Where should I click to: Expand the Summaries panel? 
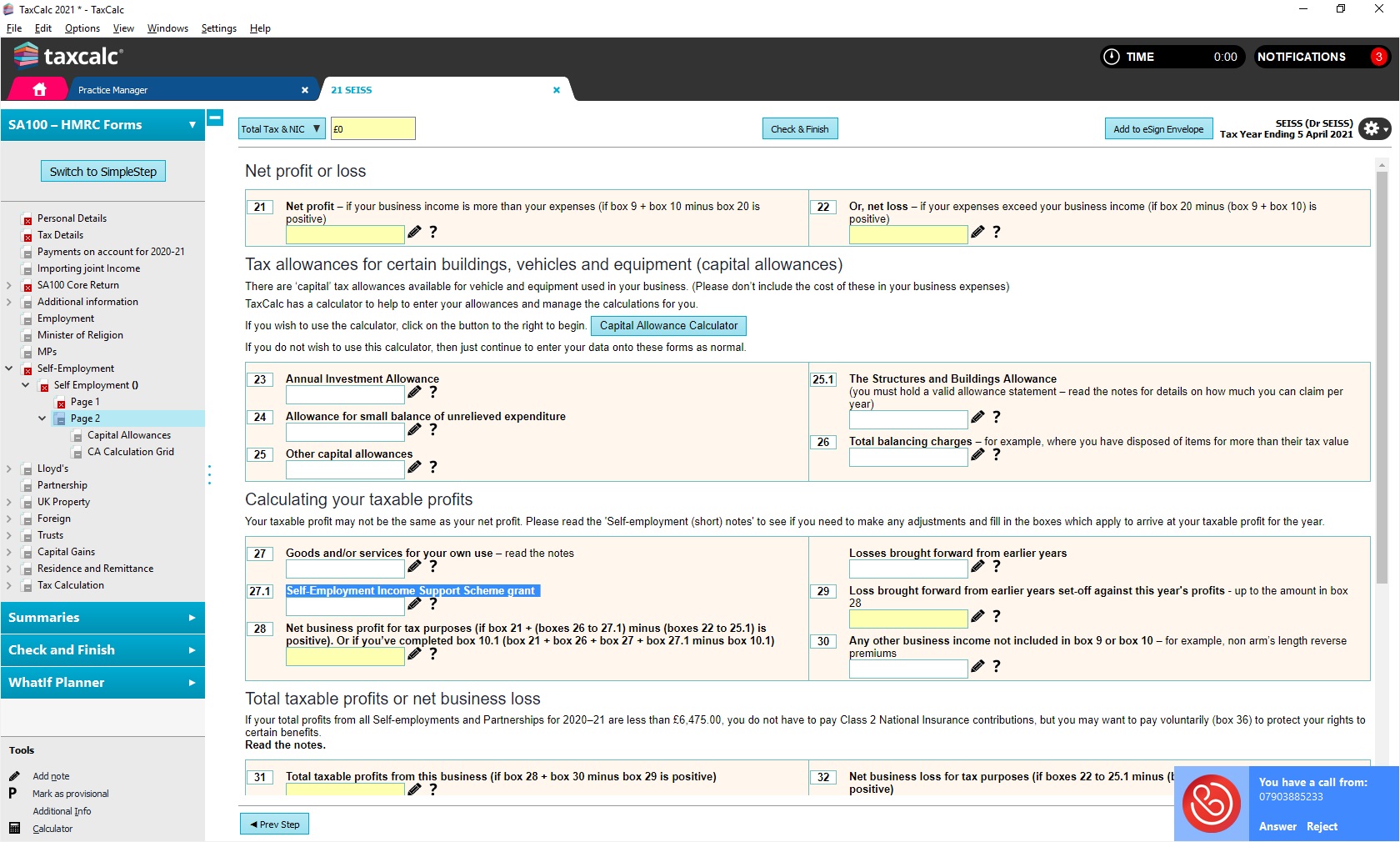click(102, 618)
